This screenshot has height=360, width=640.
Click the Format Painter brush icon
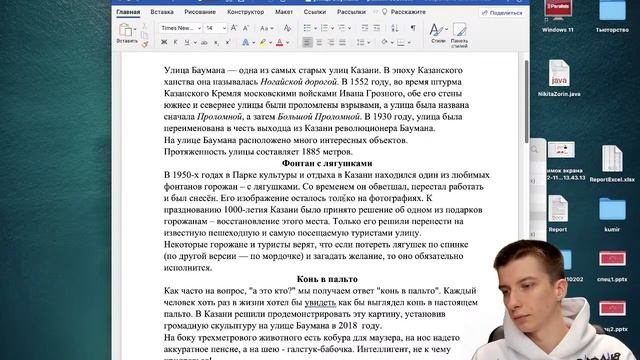(x=144, y=44)
